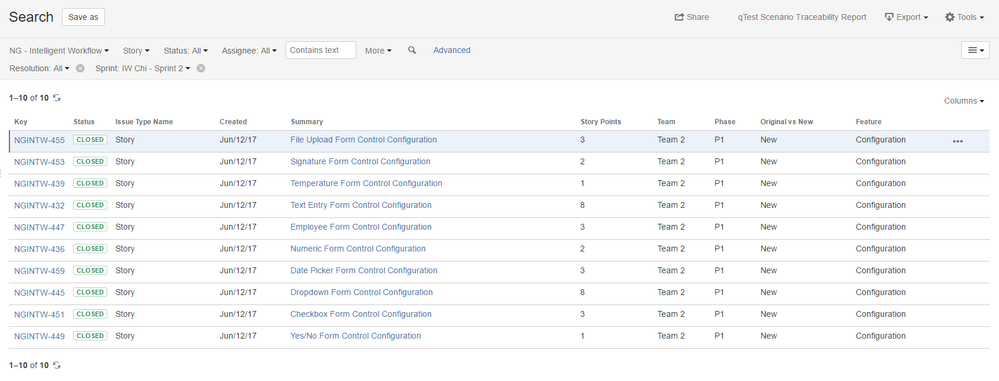The image size is (999, 381).
Task: Sort by the Status column header
Action: [x=83, y=122]
